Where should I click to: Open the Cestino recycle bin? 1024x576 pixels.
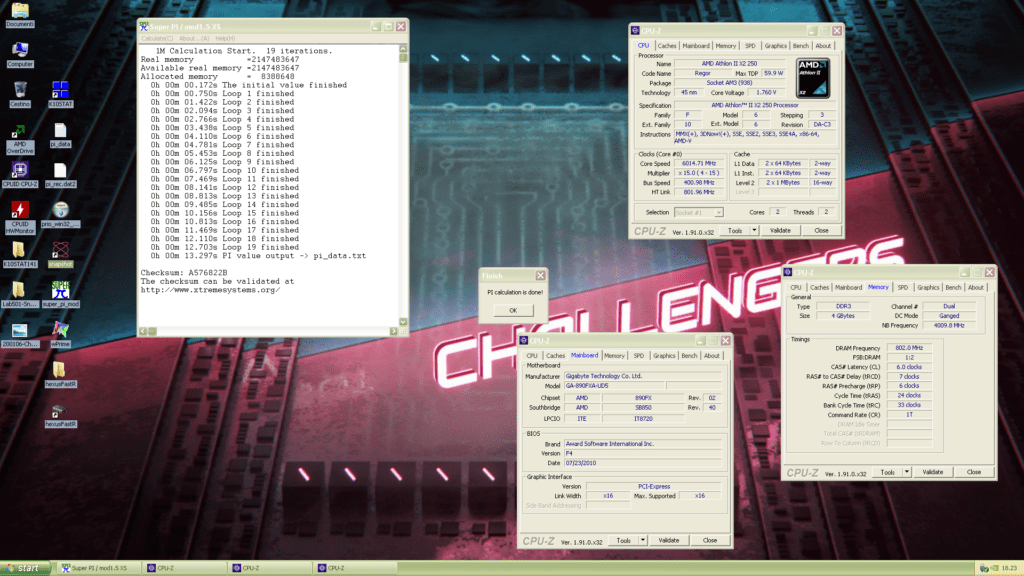click(20, 95)
